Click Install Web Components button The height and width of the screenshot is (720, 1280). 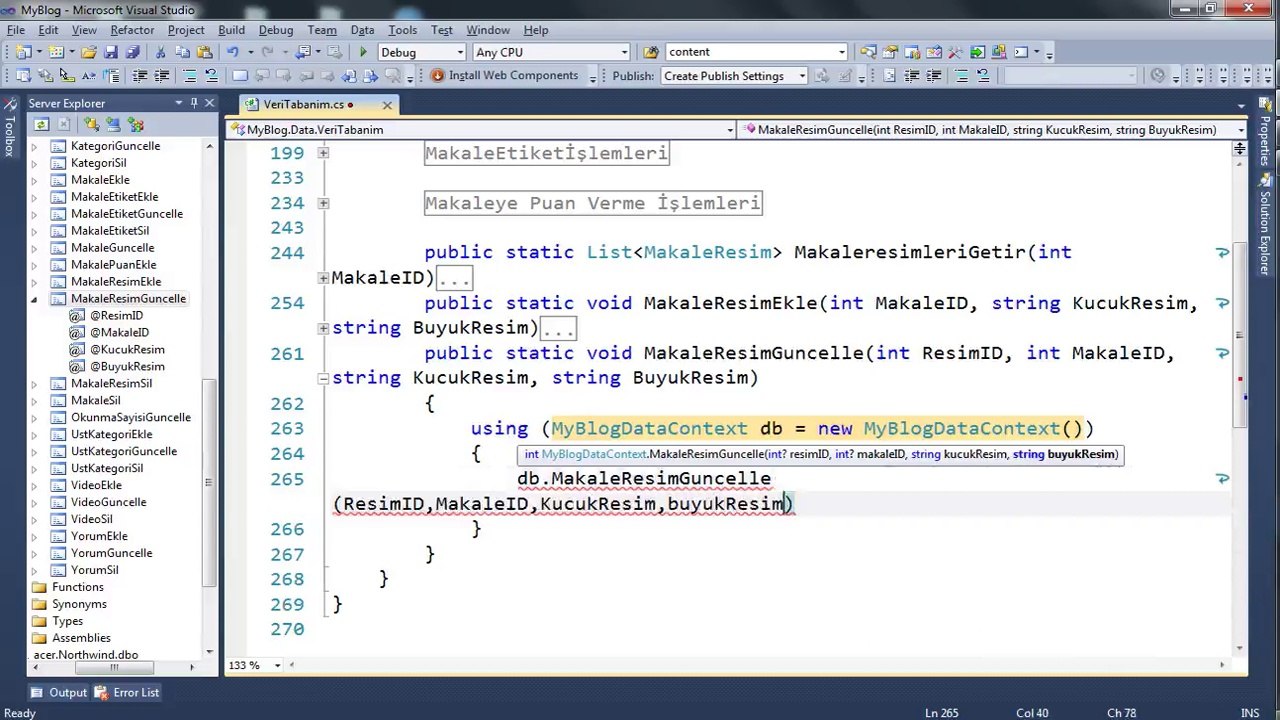[504, 76]
